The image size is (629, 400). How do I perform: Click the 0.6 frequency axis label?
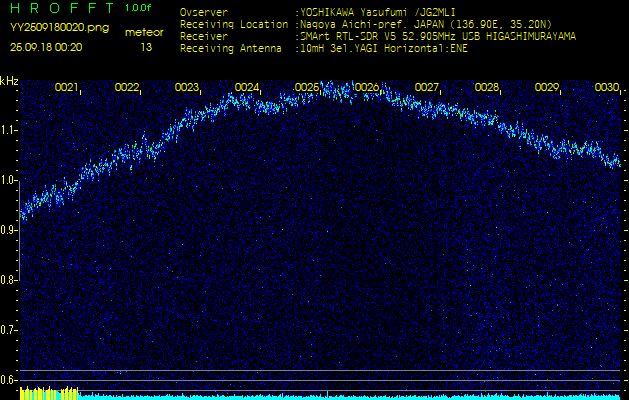9,380
